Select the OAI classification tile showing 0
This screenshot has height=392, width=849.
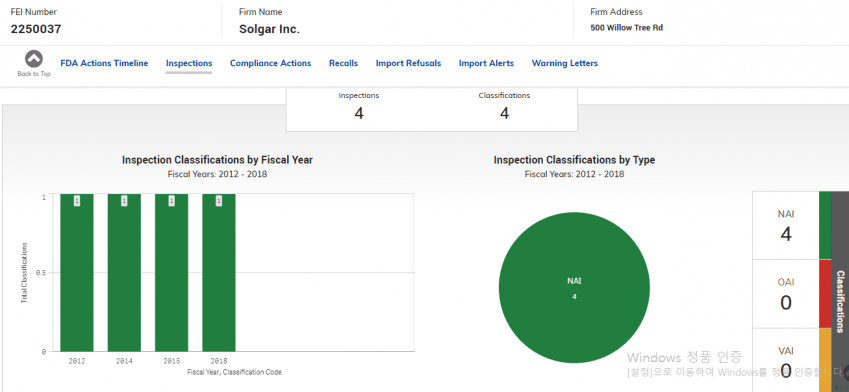(x=786, y=294)
